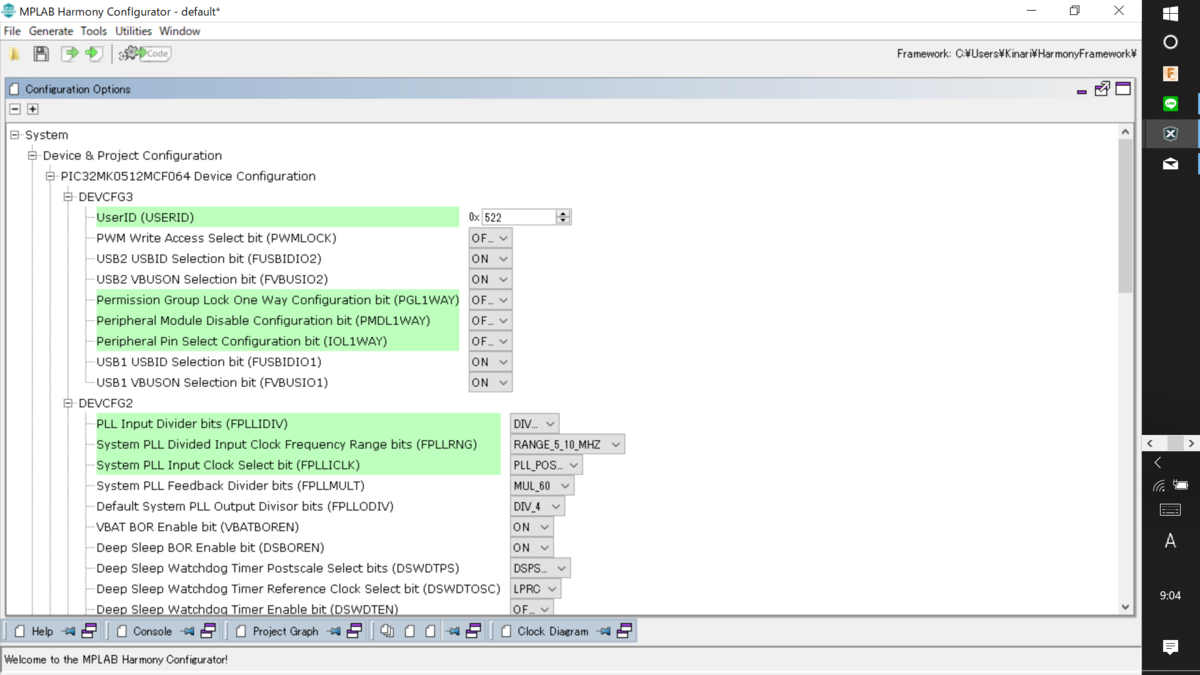Expand all tree nodes using plus icon
This screenshot has height=675, width=1200.
(x=33, y=109)
